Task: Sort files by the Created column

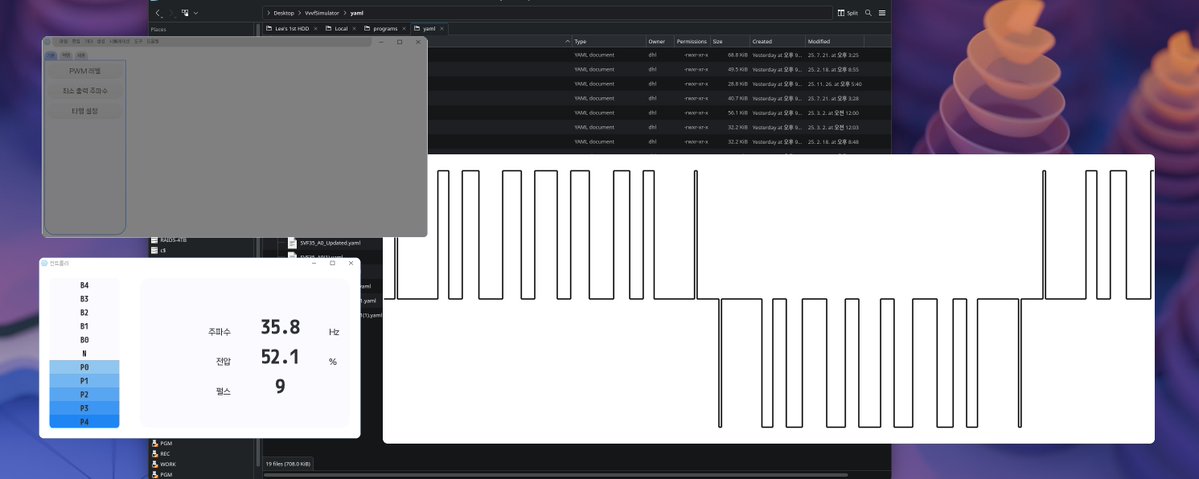Action: pos(778,41)
